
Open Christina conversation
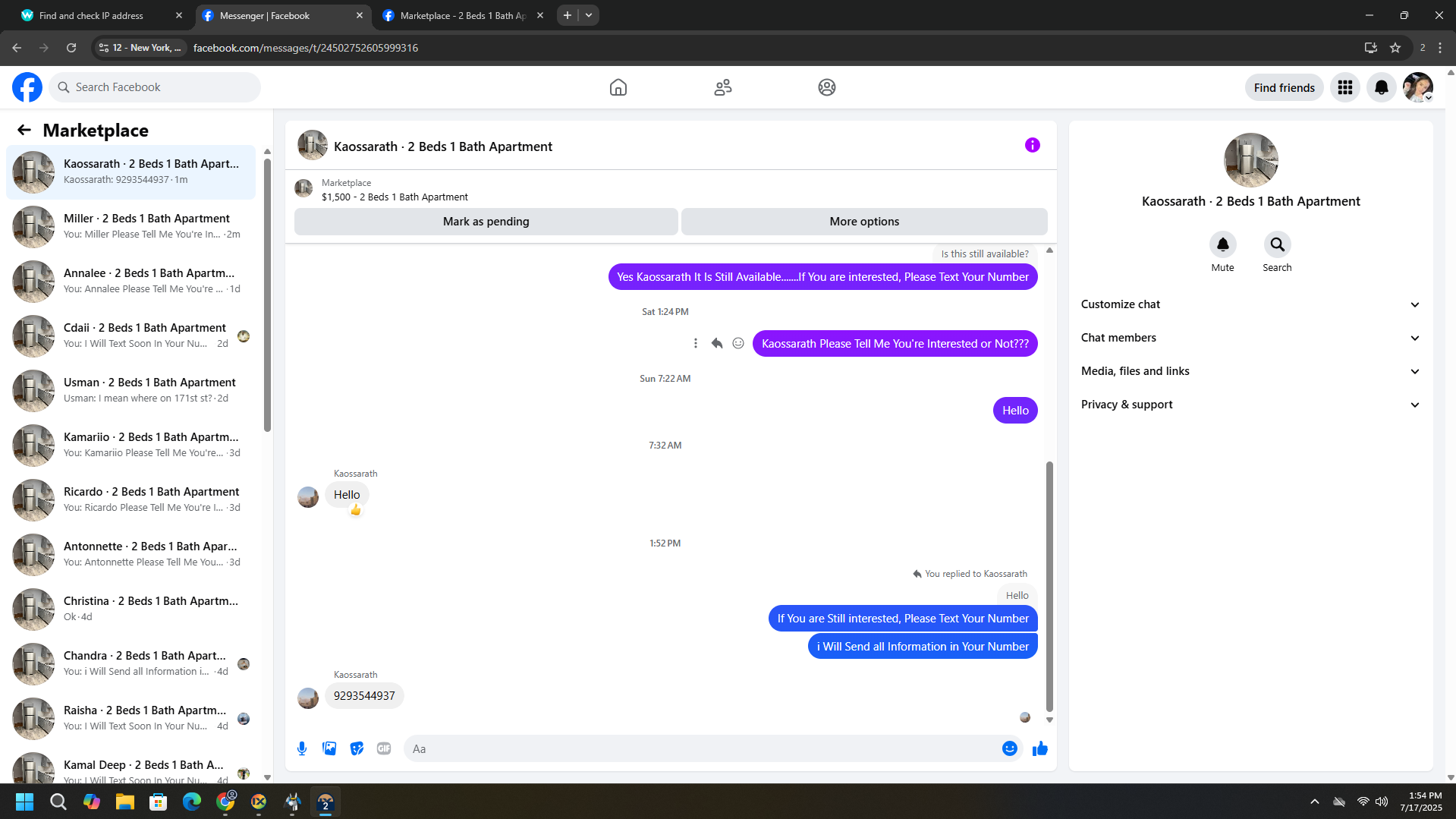pyautogui.click(x=131, y=609)
